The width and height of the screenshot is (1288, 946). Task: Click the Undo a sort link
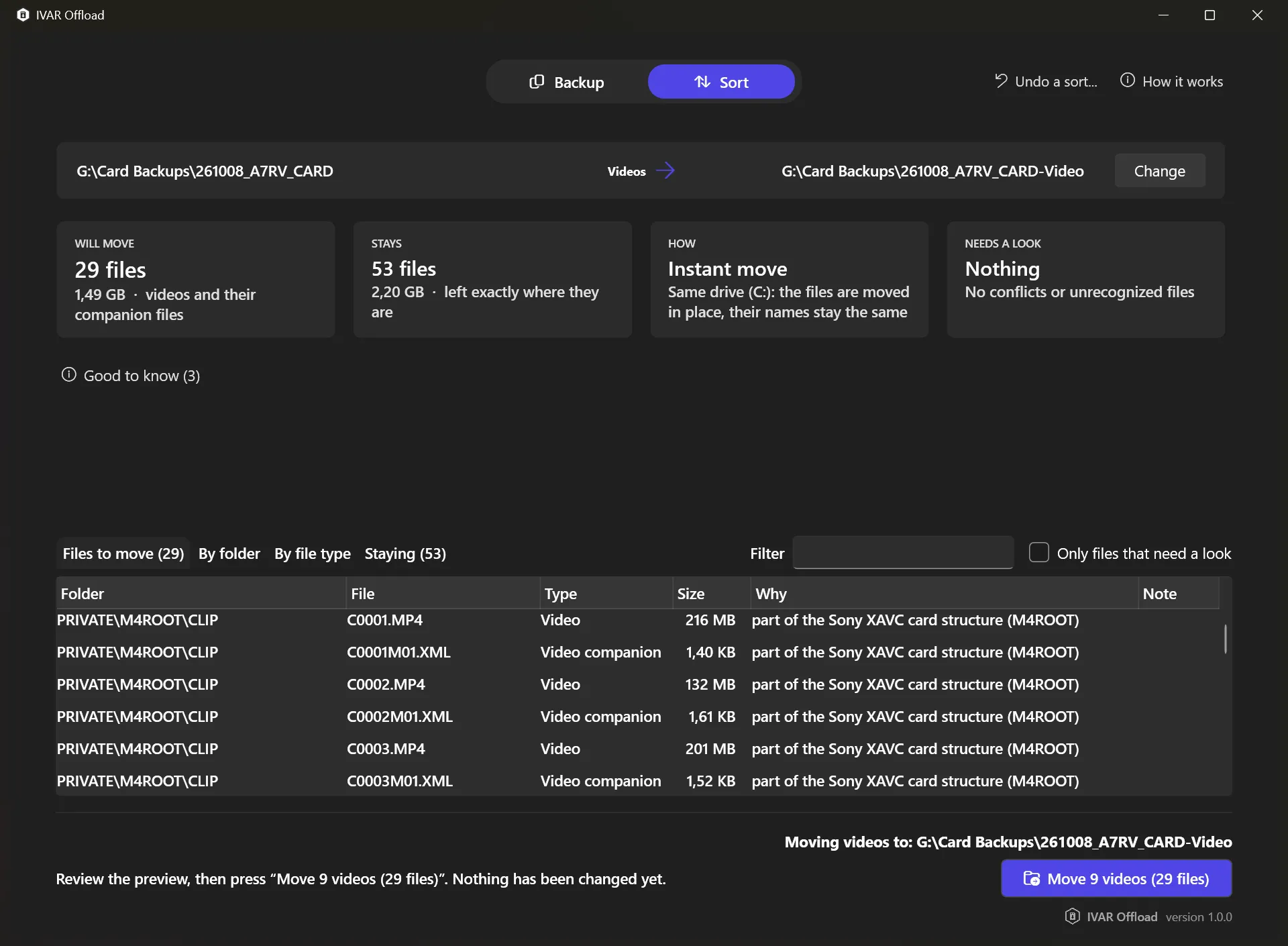tap(1046, 81)
